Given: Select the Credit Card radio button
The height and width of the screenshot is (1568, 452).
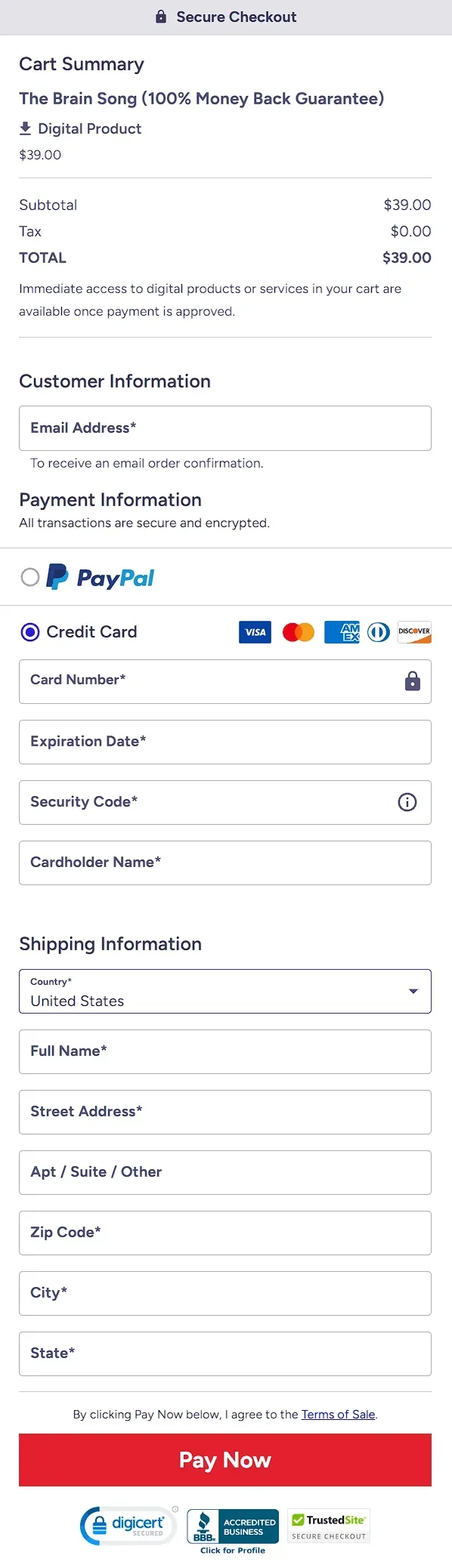Looking at the screenshot, I should coord(30,632).
